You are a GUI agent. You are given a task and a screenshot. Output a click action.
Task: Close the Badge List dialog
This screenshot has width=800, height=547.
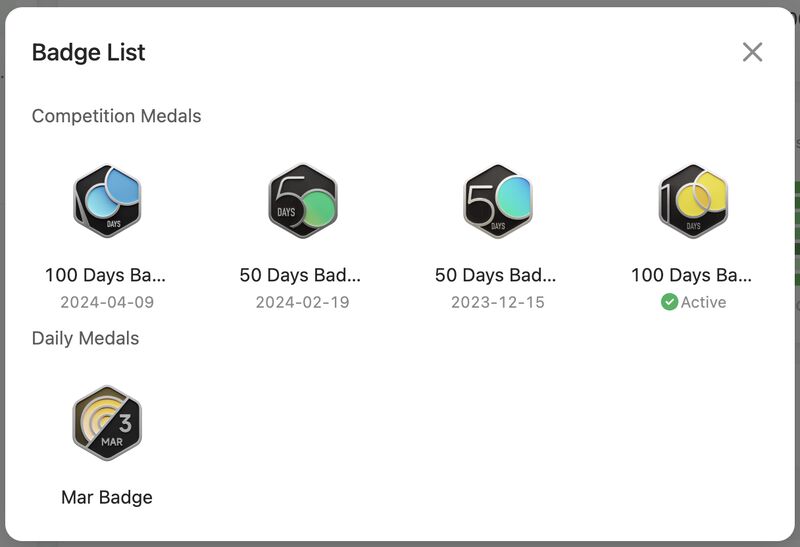pos(752,52)
